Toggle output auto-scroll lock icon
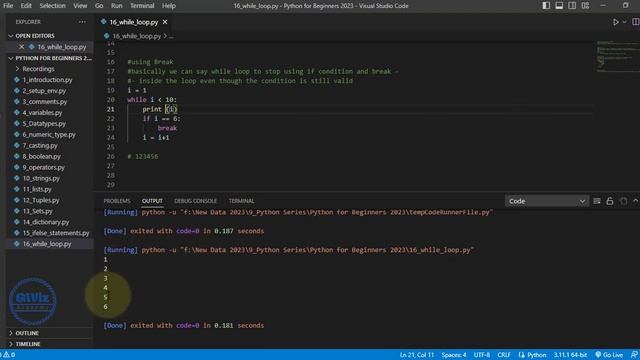 [x=610, y=201]
